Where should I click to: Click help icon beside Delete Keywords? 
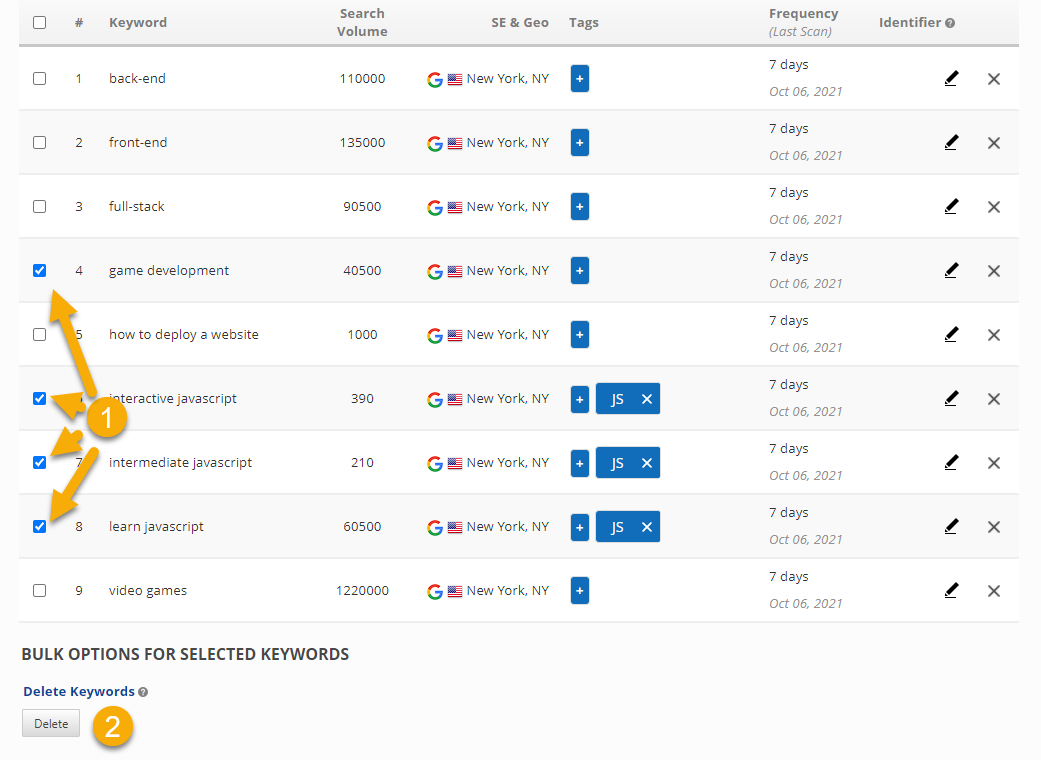click(144, 692)
